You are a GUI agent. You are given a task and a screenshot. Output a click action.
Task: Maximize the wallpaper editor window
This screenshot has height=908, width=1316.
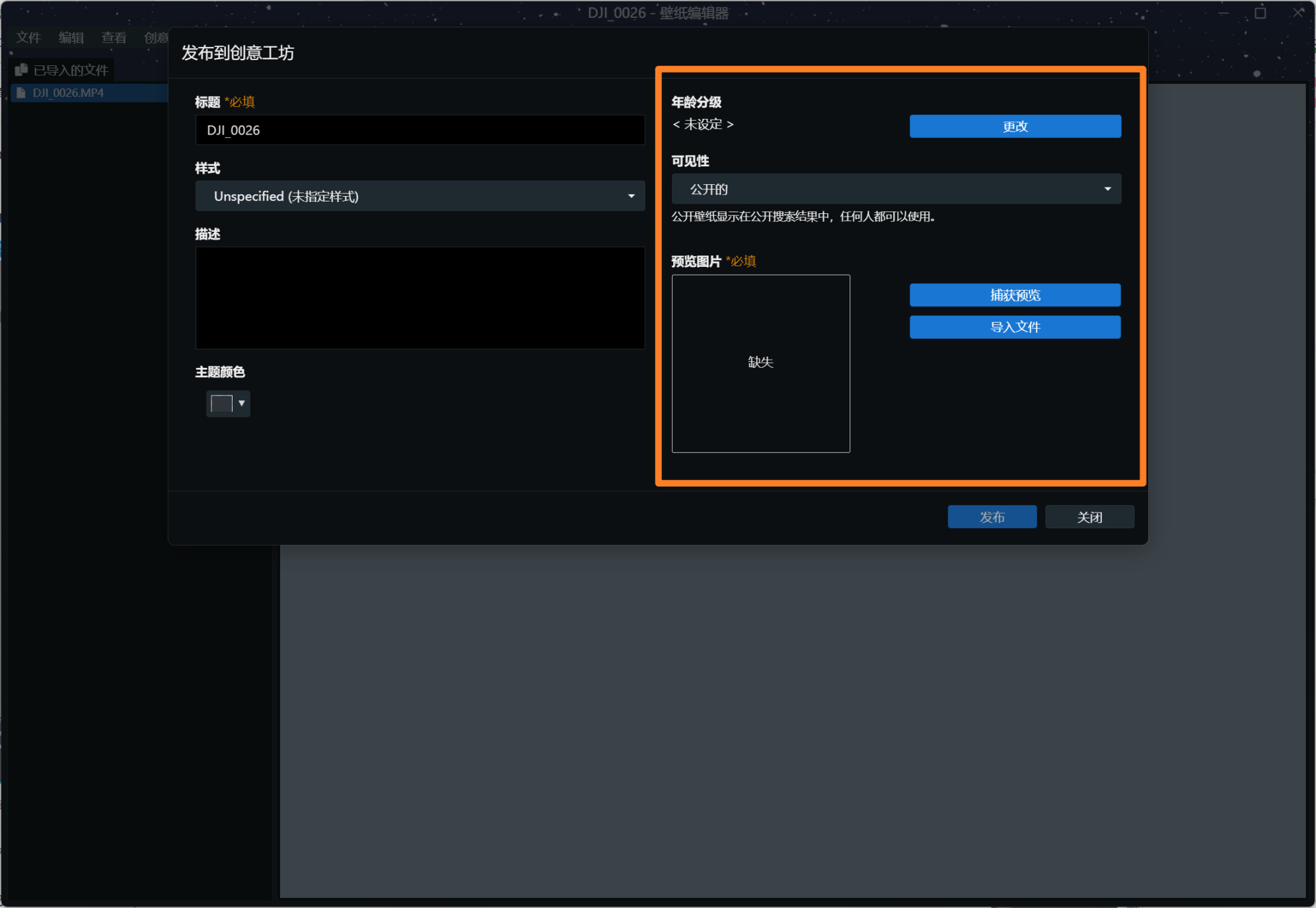pos(1260,13)
